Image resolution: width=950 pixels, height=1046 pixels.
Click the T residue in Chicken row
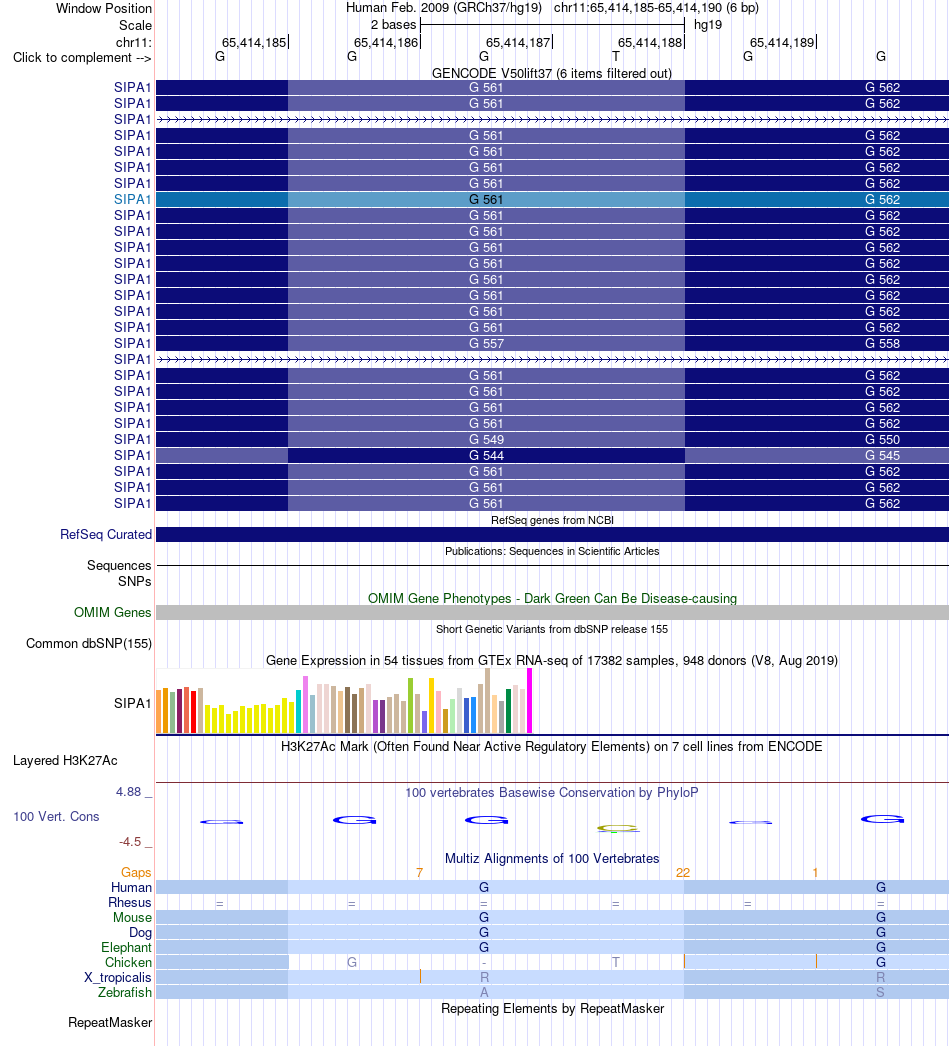pyautogui.click(x=616, y=963)
